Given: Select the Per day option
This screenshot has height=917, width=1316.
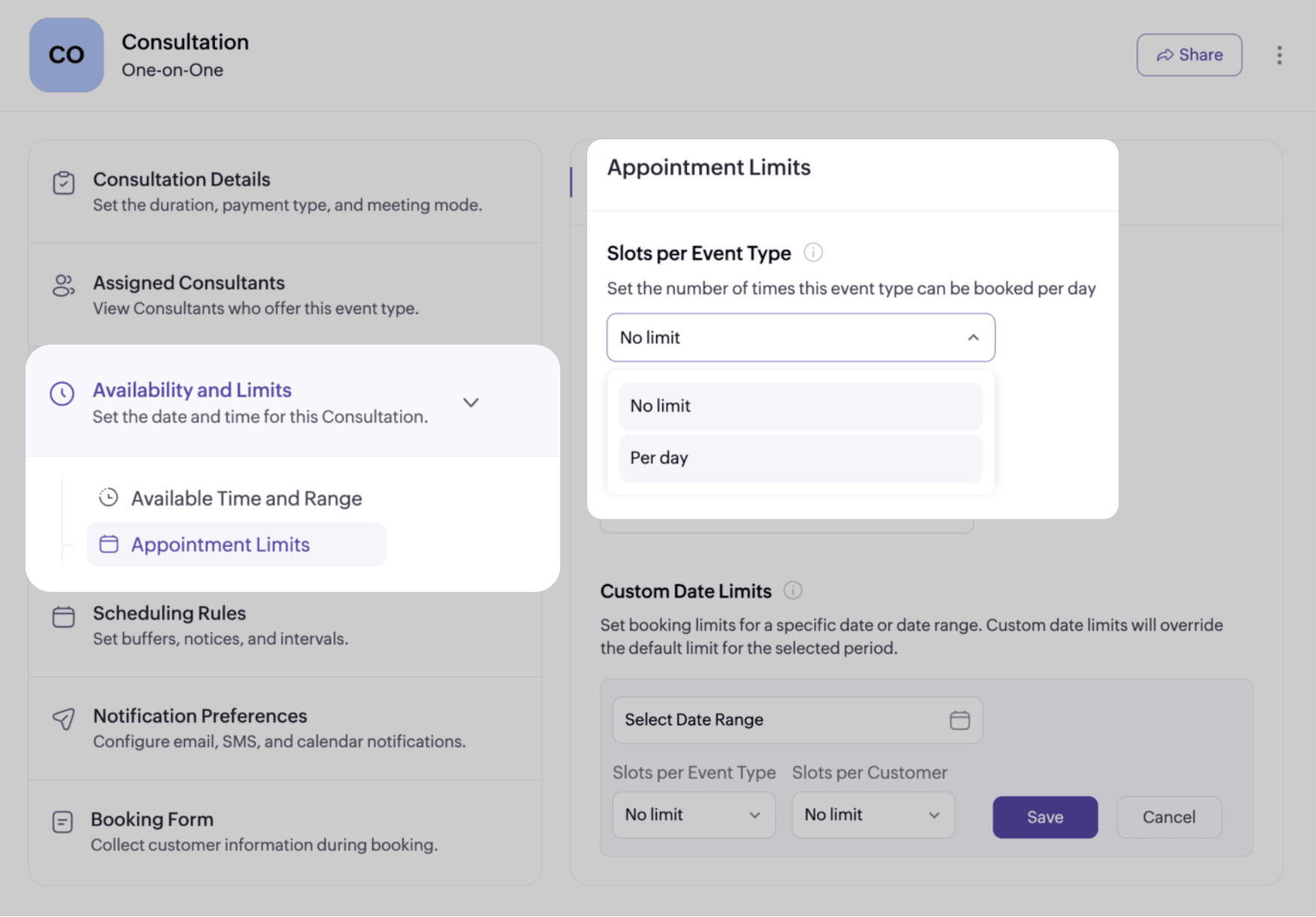Looking at the screenshot, I should pyautogui.click(x=800, y=458).
